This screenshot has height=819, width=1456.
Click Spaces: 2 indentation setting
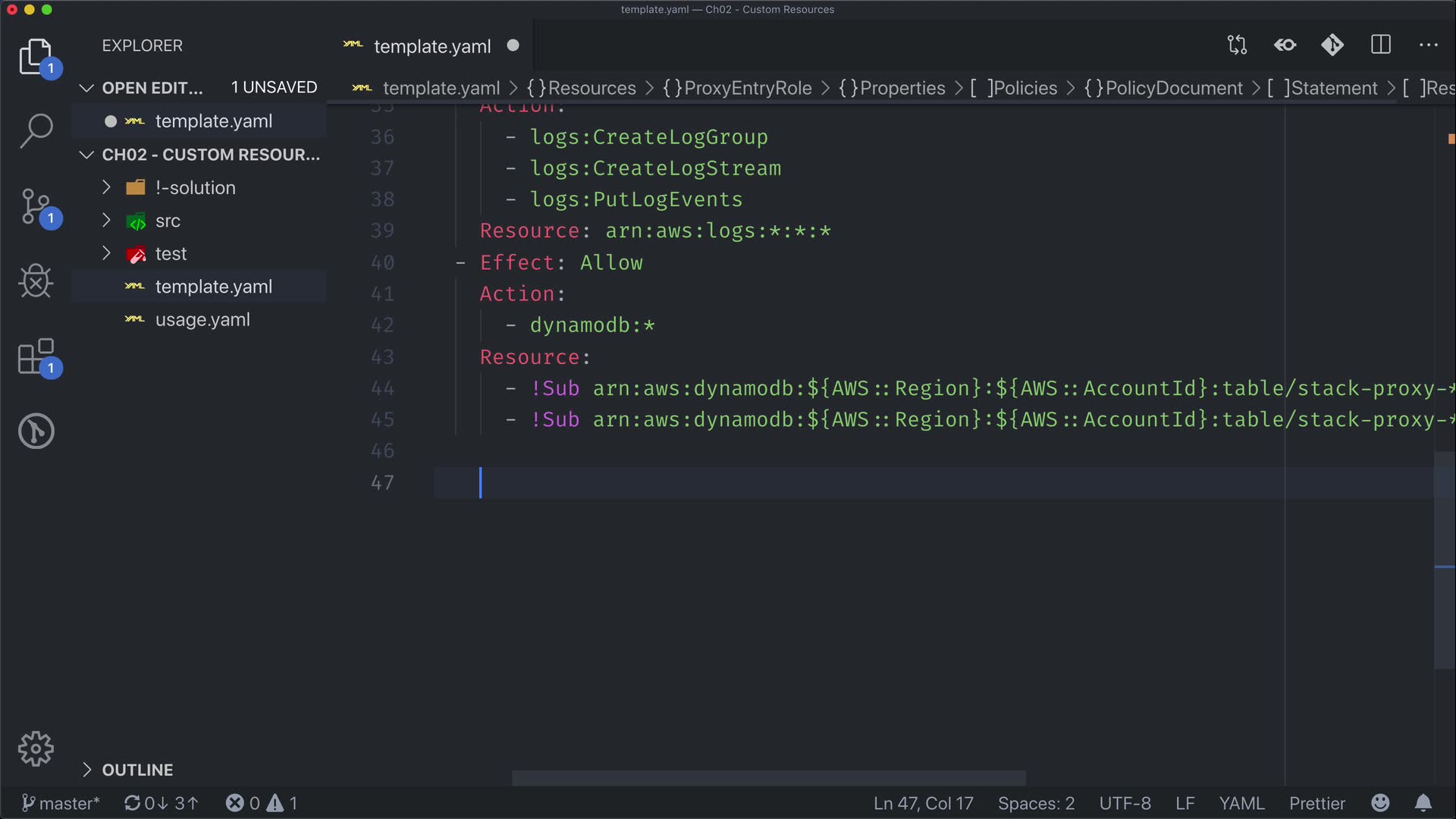[1036, 803]
